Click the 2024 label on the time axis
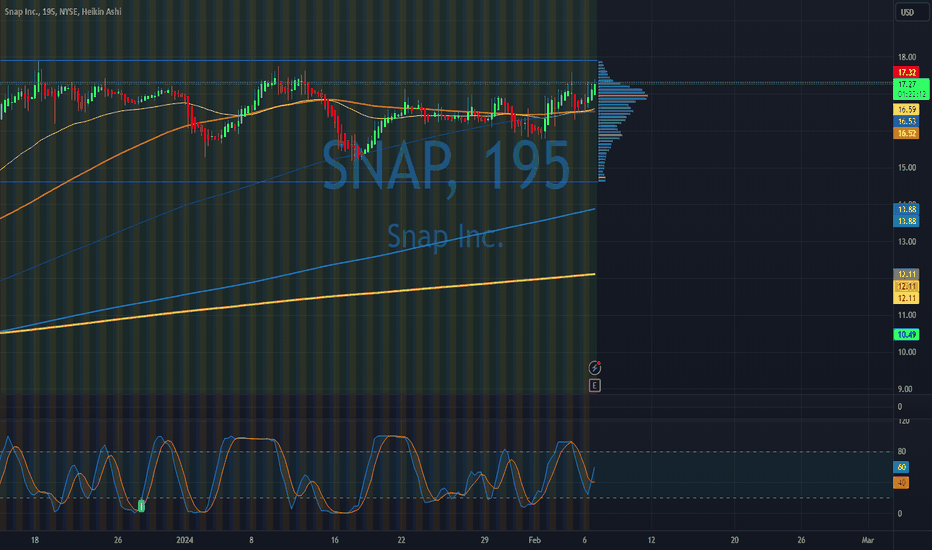 185,540
